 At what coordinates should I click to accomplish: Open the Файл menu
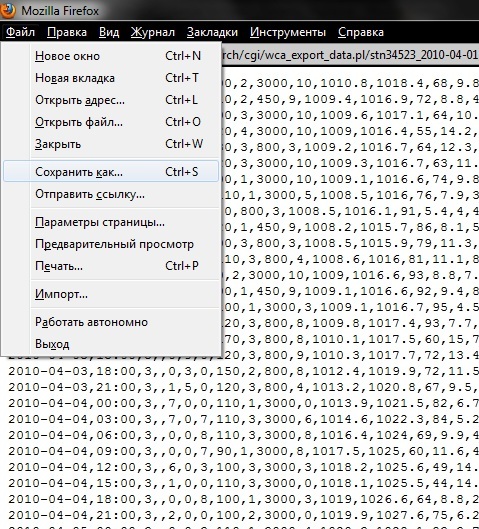20,32
